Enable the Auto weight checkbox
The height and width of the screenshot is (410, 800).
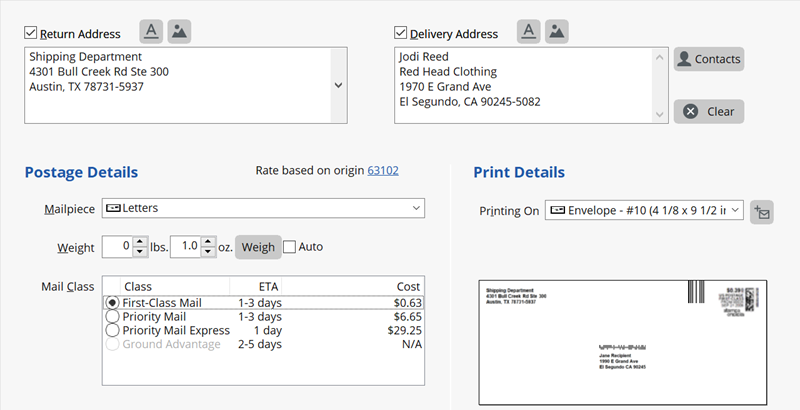[290, 247]
